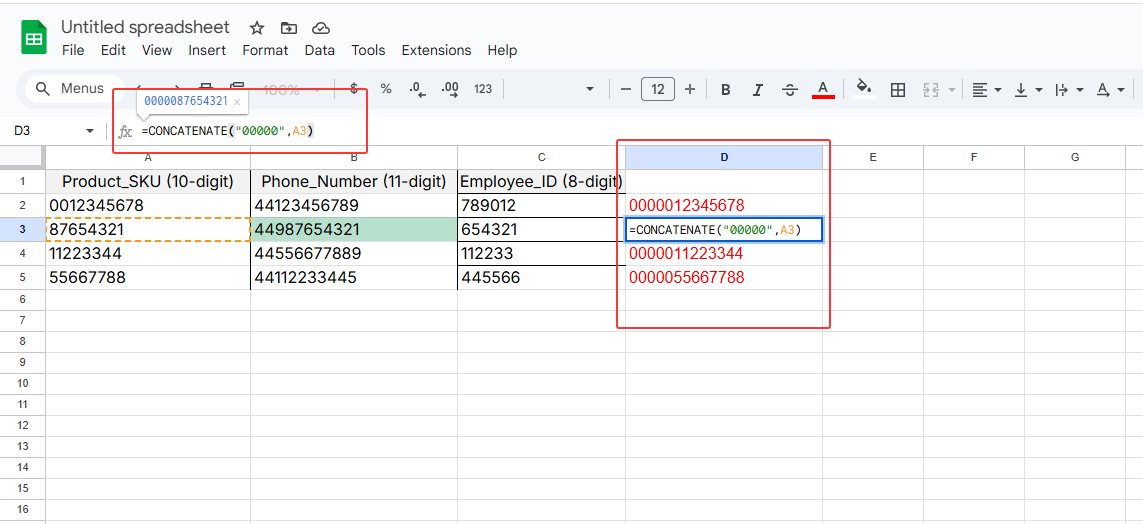Click the increase font size plus button
1143x524 pixels.
690,89
